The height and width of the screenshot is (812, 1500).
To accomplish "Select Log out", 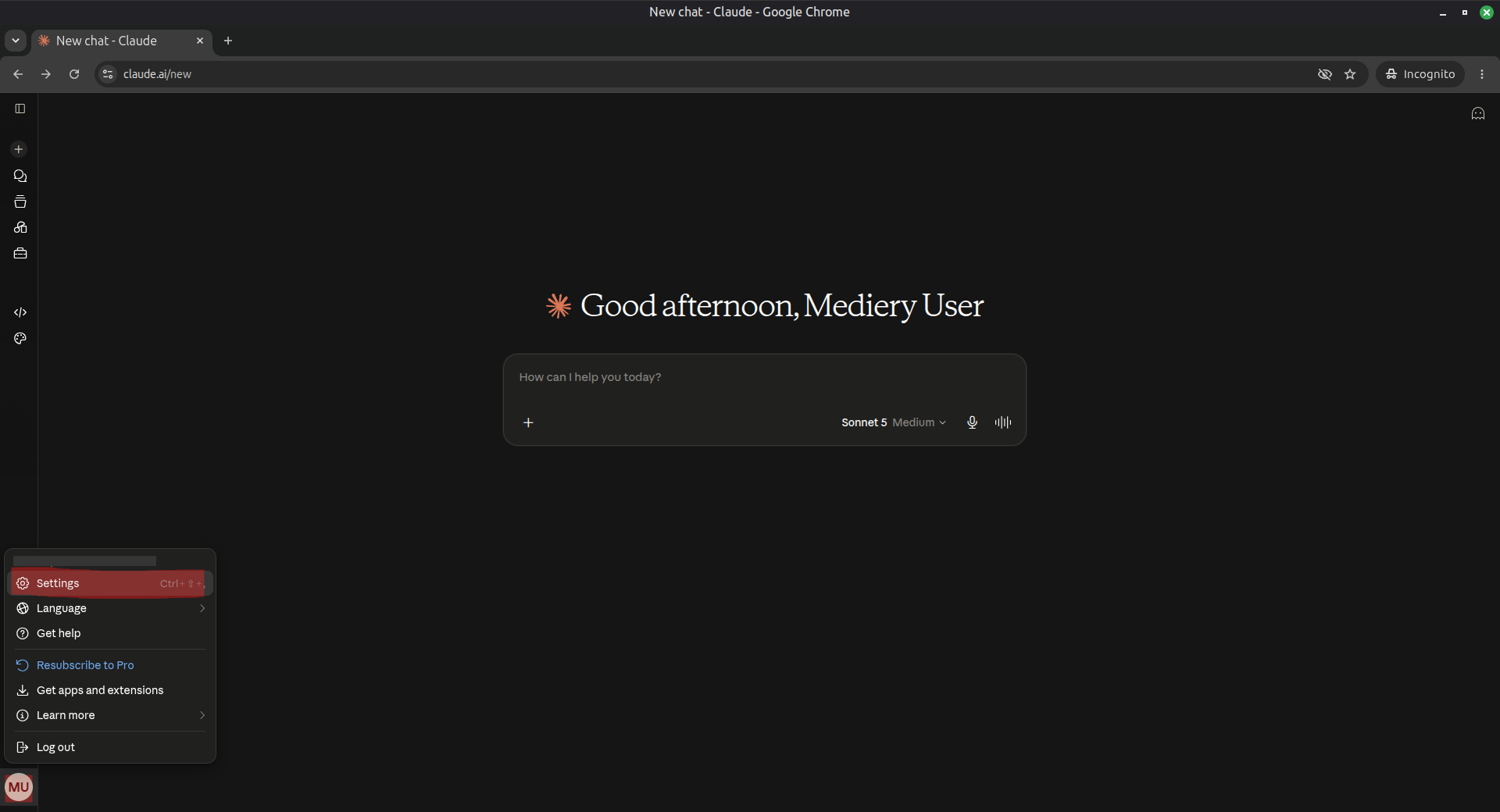I will click(x=110, y=747).
